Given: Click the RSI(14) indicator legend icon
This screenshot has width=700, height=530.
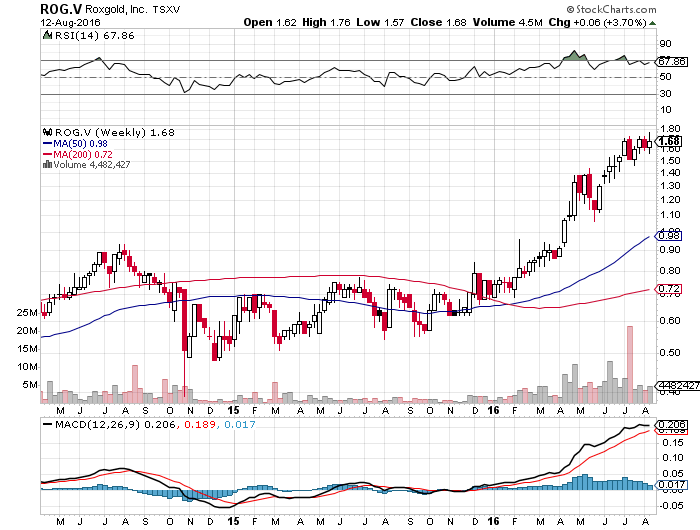Looking at the screenshot, I should (x=46, y=34).
